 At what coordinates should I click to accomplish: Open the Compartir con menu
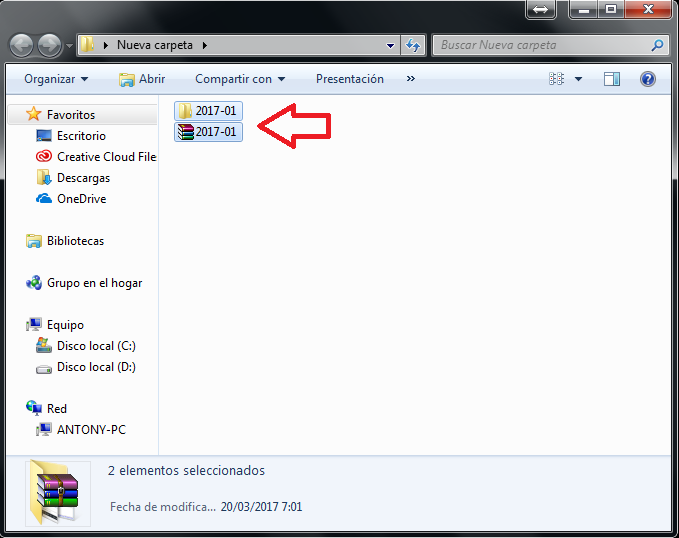tap(240, 79)
